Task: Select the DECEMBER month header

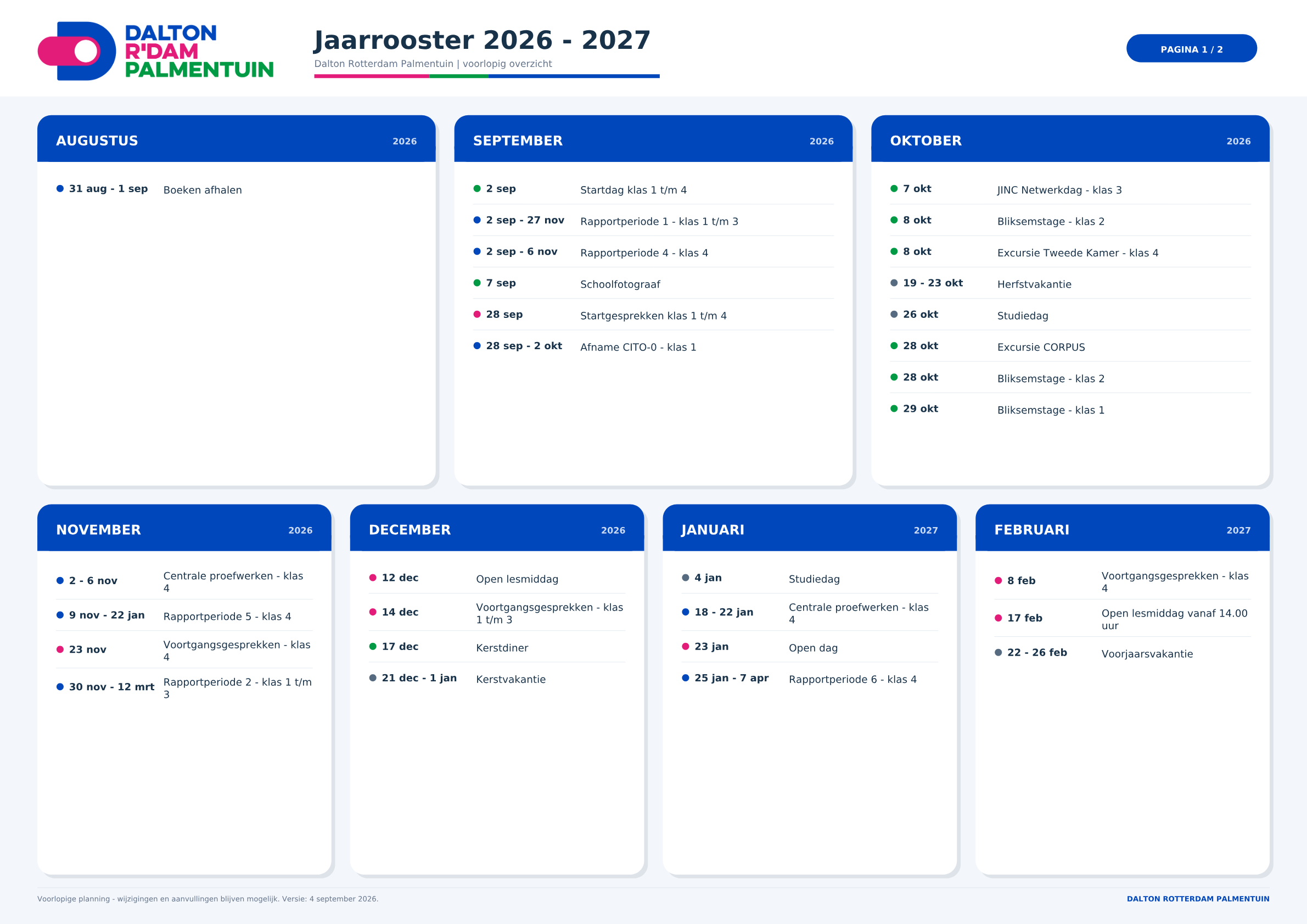Action: coord(497,528)
